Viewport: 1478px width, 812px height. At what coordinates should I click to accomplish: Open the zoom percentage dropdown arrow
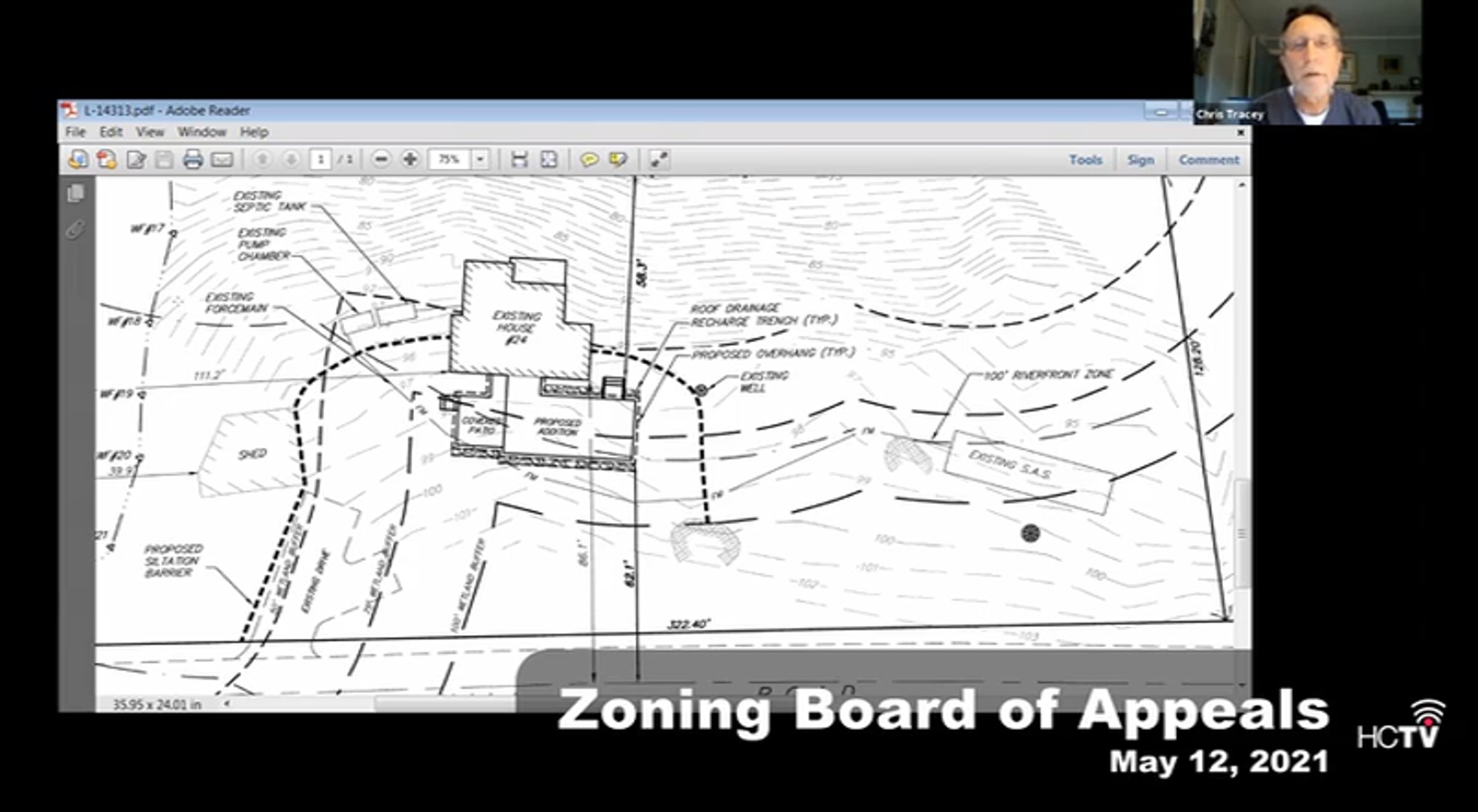click(480, 159)
